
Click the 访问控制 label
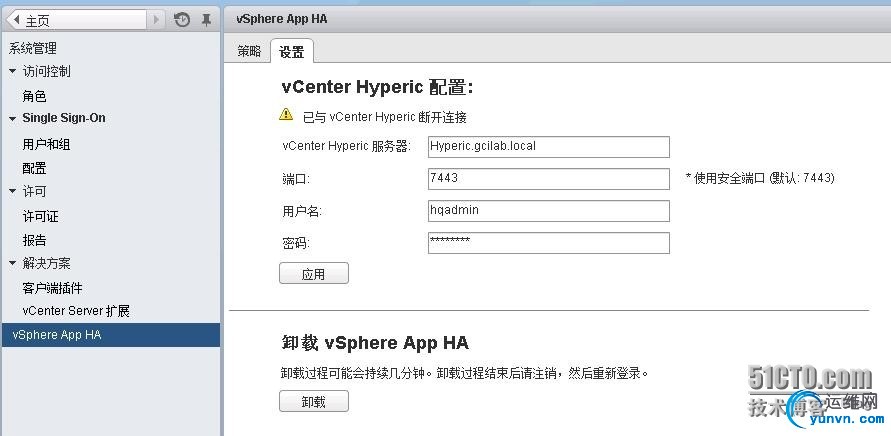(47, 72)
